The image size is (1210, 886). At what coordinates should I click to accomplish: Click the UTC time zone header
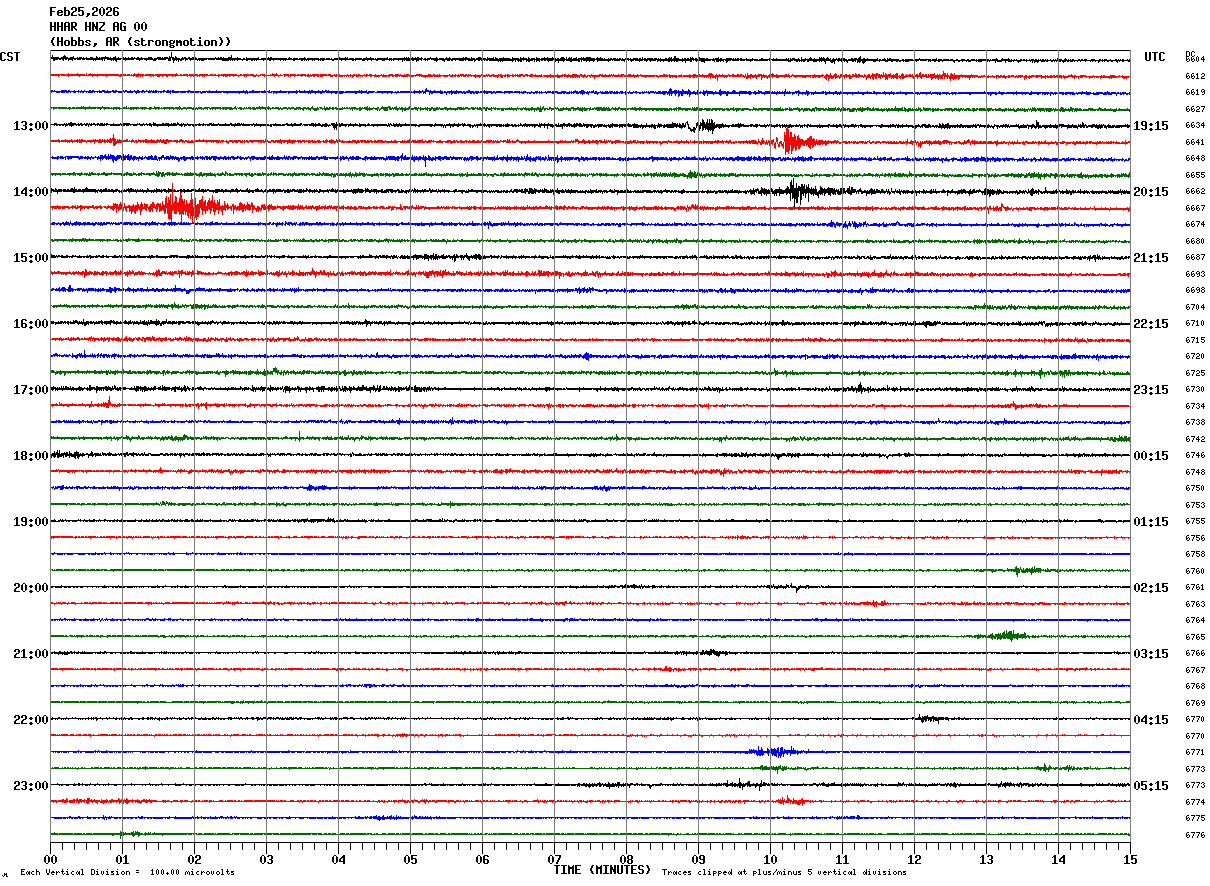(1155, 57)
